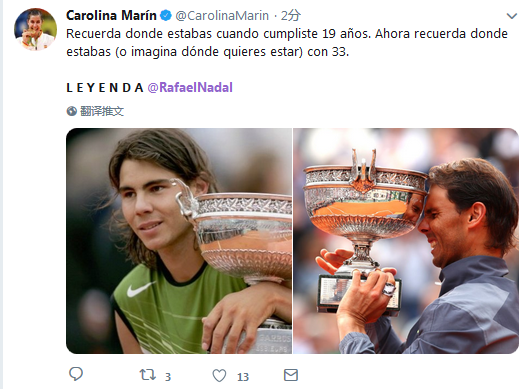Open the @RafaelNadal mention link

190,88
